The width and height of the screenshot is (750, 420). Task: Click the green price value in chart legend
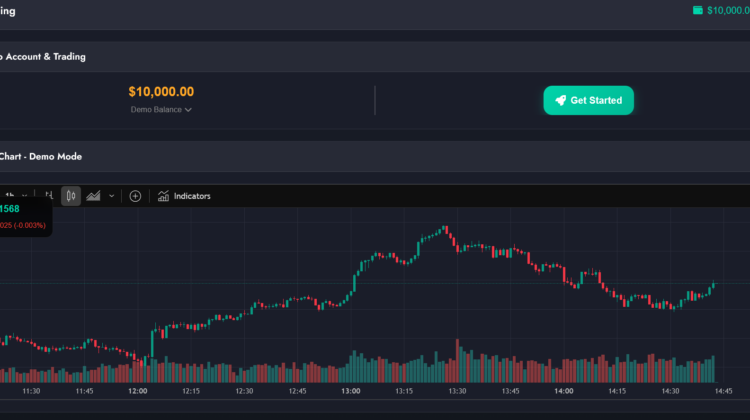click(10, 209)
